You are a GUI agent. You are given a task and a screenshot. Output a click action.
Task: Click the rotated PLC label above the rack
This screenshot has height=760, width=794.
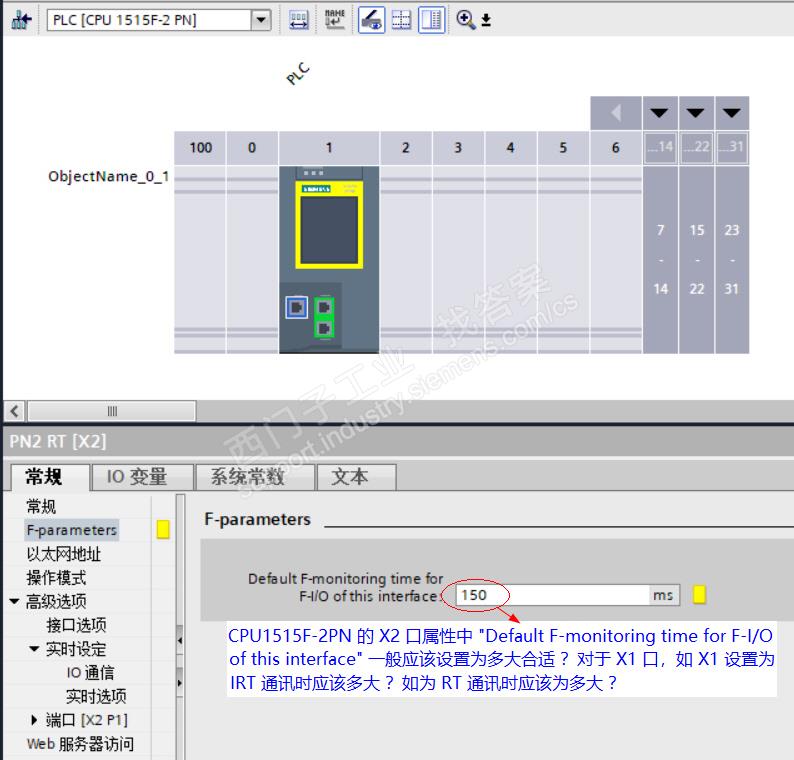point(298,73)
